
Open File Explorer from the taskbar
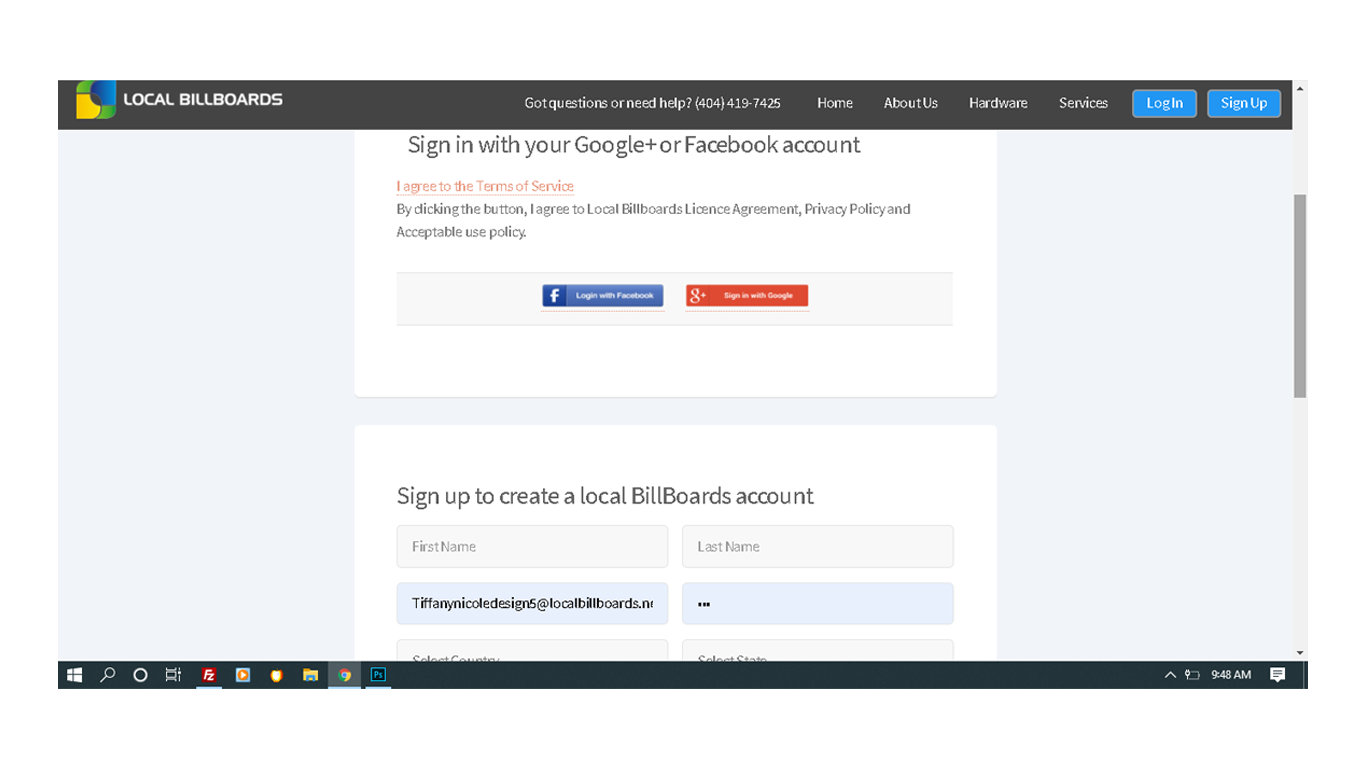click(310, 675)
